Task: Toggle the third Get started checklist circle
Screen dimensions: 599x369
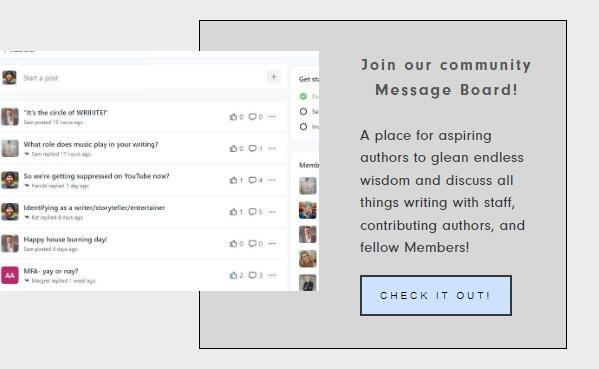Action: (303, 126)
